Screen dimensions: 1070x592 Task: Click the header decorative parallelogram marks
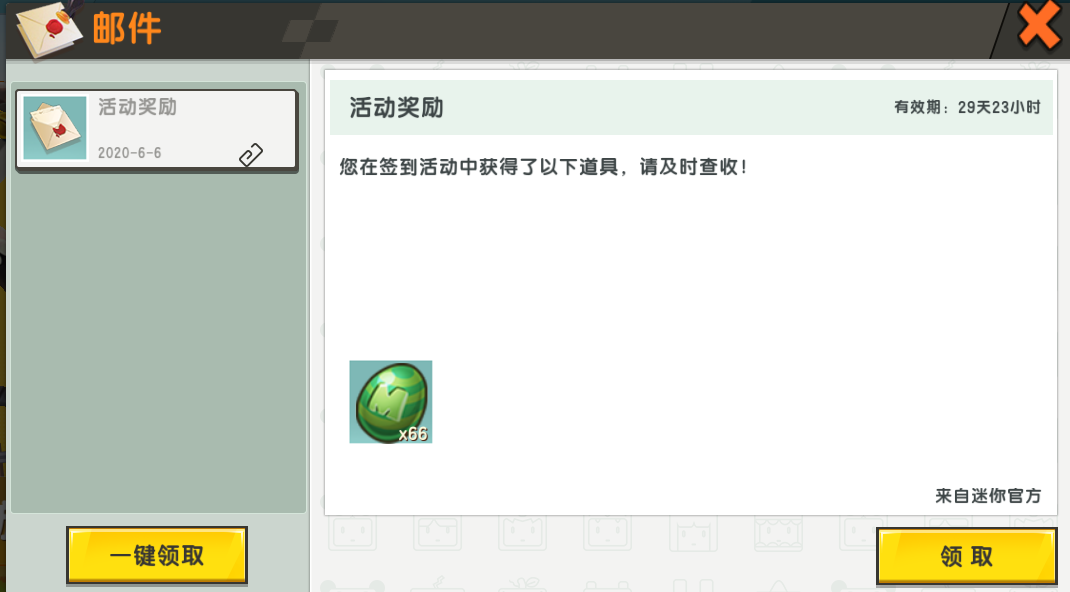click(x=311, y=31)
